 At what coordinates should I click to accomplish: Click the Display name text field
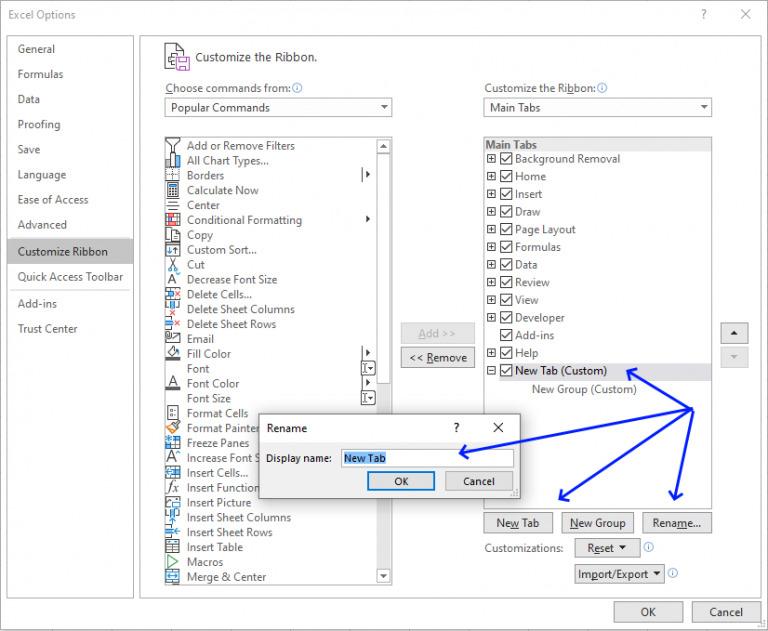427,458
